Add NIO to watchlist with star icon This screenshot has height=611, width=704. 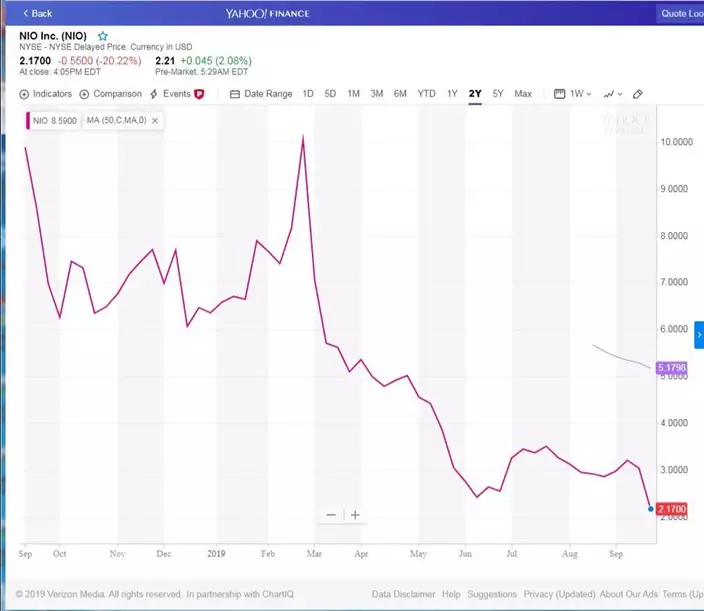(102, 36)
